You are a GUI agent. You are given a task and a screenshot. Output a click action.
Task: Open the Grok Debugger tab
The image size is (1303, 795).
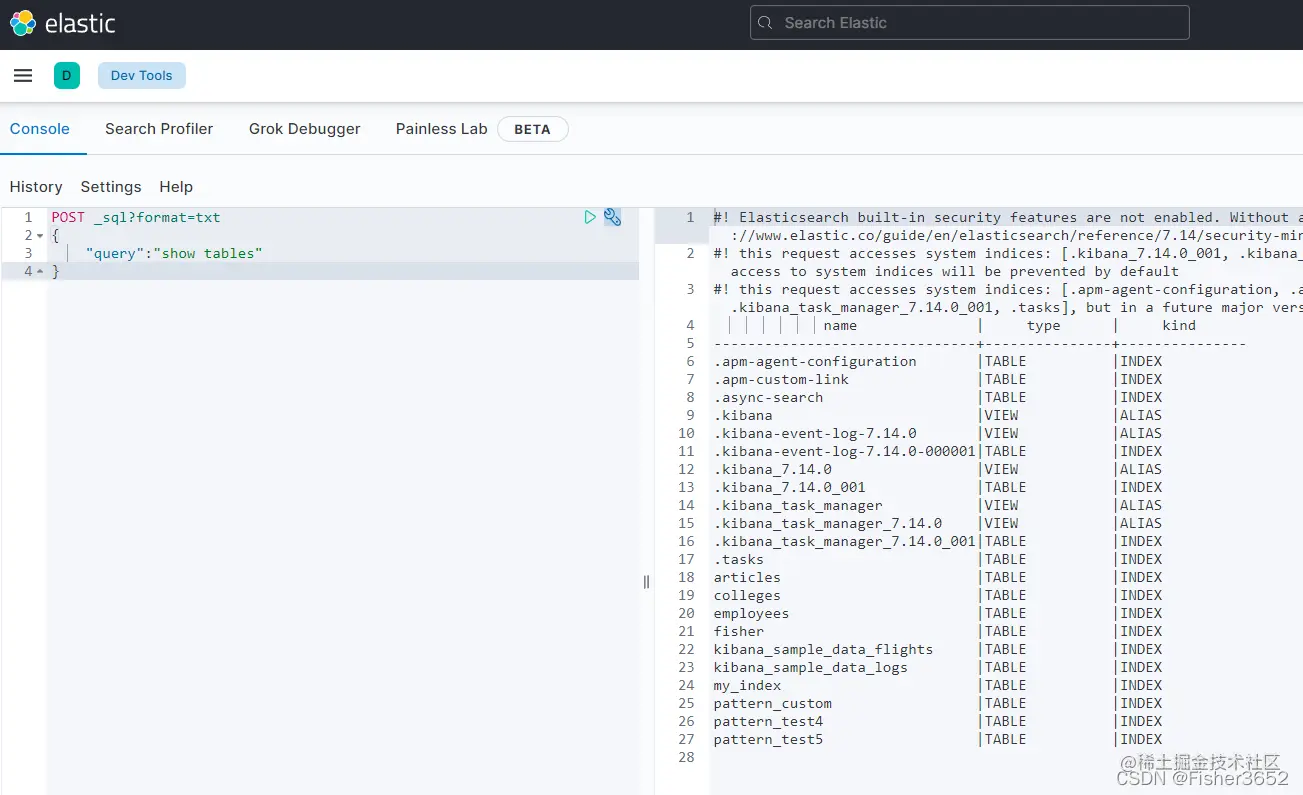click(305, 129)
